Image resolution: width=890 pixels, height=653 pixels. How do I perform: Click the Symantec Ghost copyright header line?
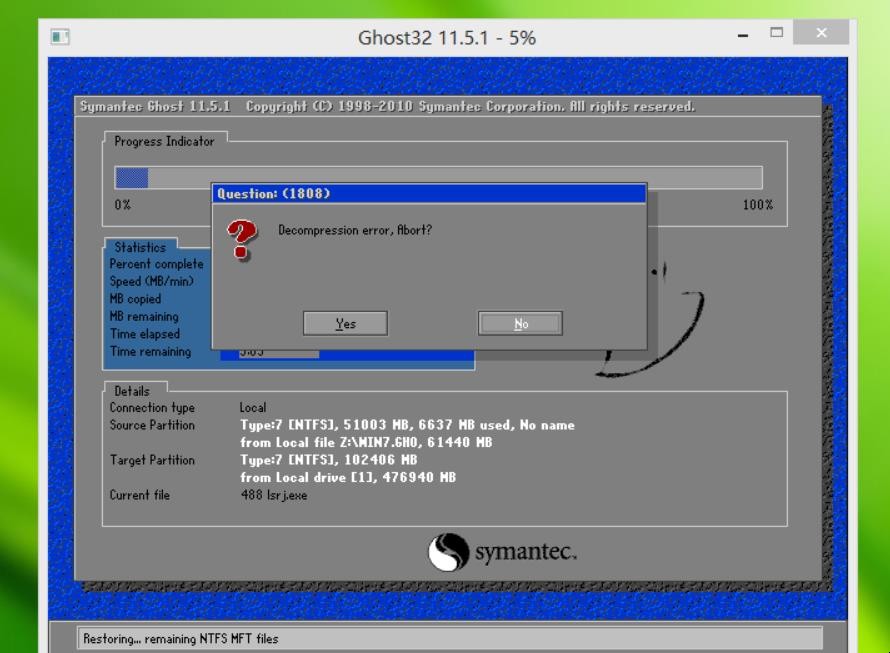point(387,106)
